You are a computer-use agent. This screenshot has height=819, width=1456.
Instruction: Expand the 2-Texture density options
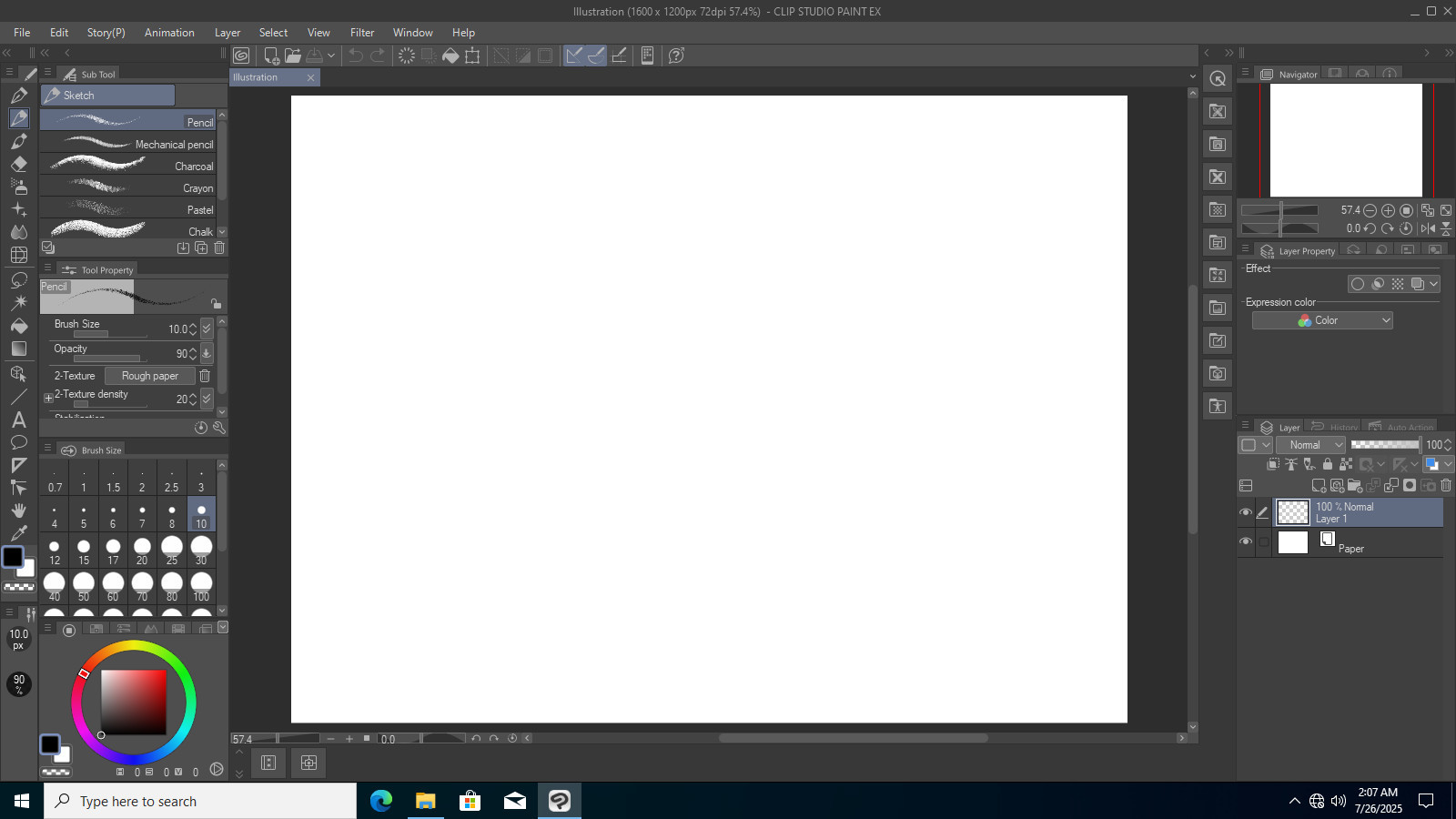coord(49,398)
